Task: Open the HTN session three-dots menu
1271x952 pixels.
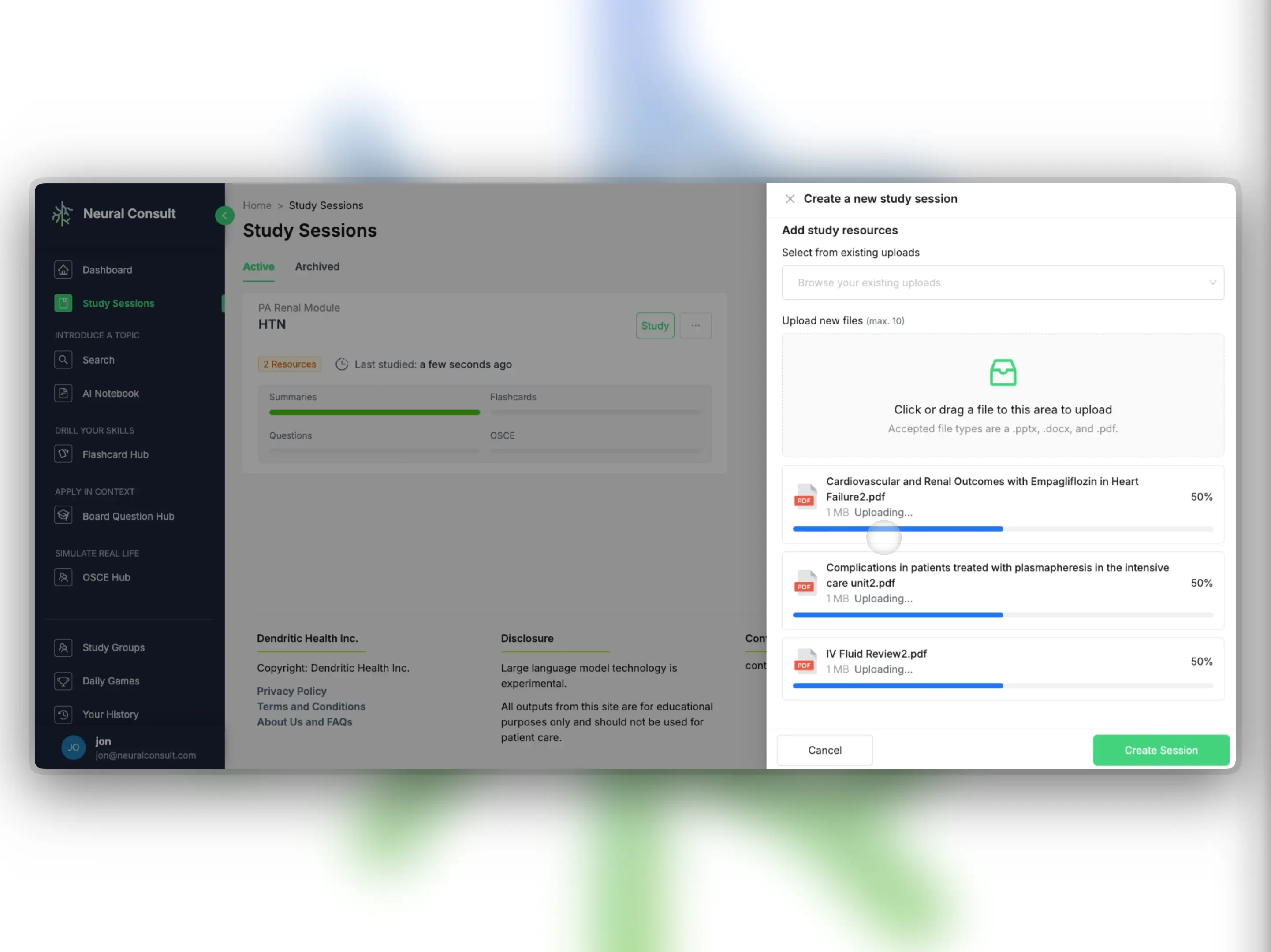Action: coord(695,325)
